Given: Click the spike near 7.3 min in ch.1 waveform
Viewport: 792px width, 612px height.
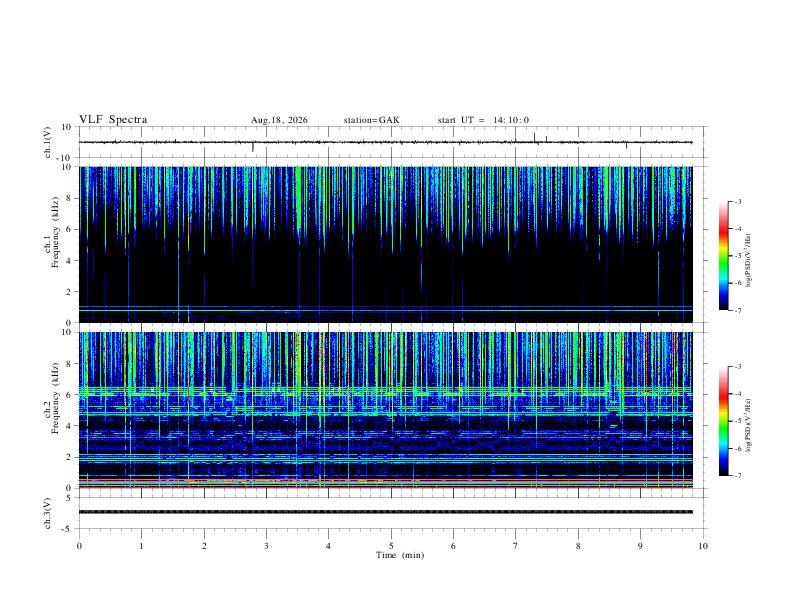Looking at the screenshot, I should [534, 138].
